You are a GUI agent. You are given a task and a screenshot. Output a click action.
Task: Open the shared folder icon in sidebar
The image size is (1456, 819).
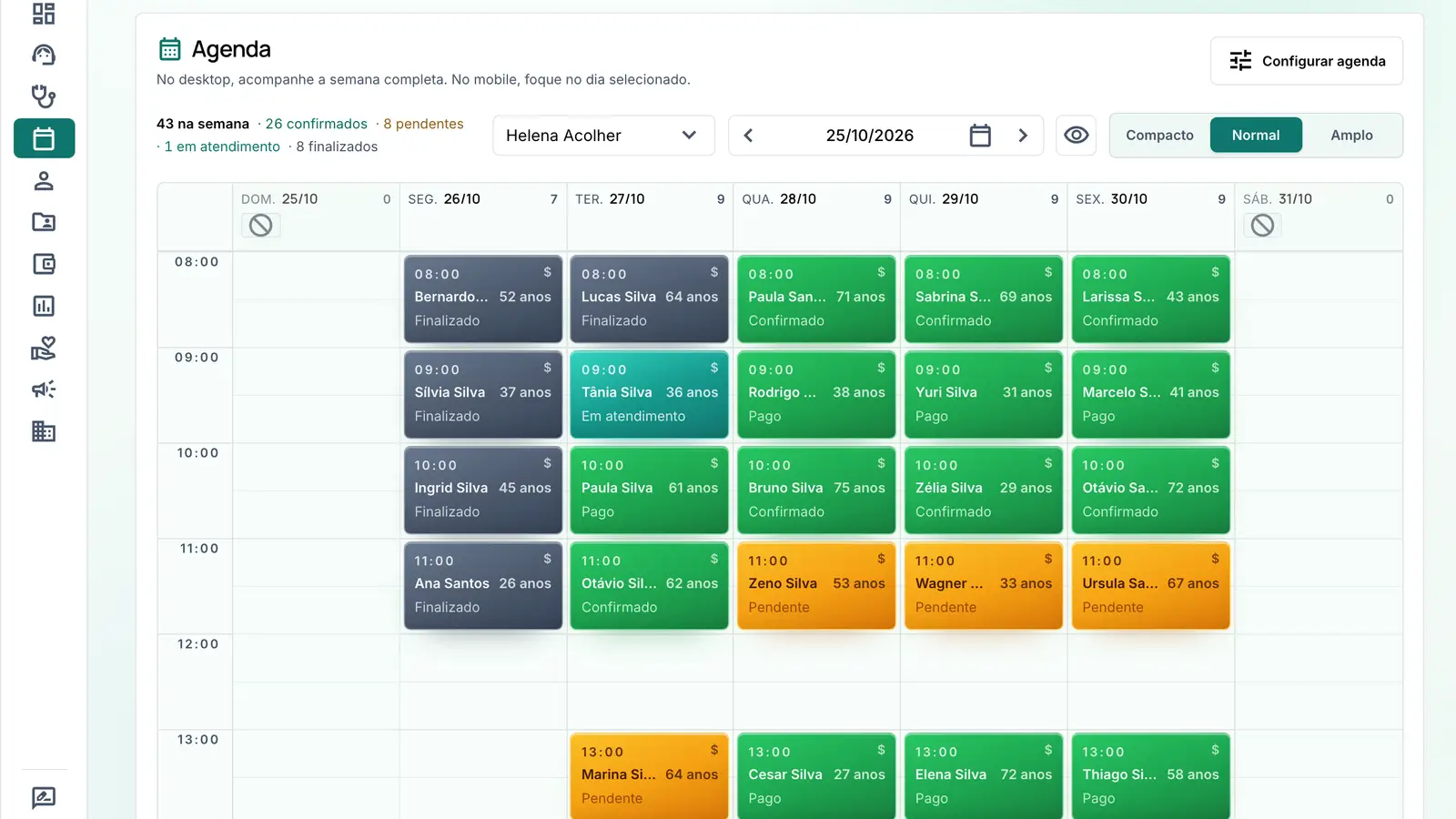click(44, 222)
